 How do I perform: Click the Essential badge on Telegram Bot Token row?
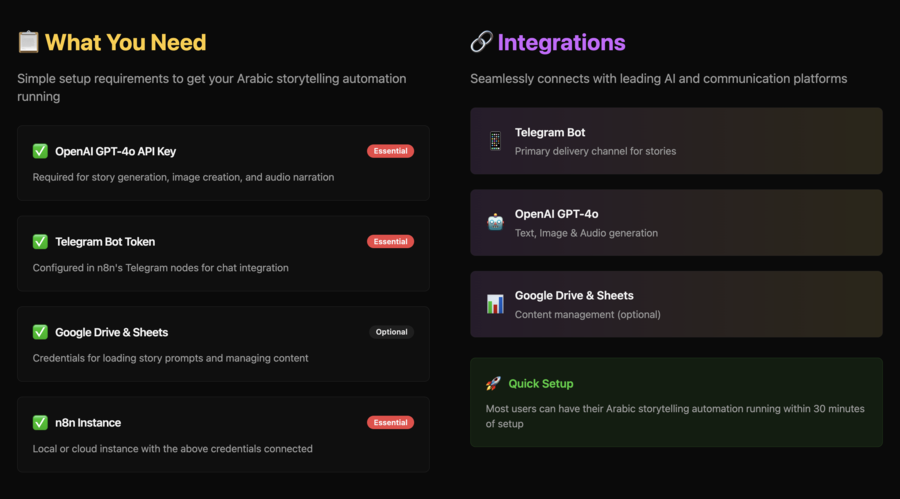390,242
